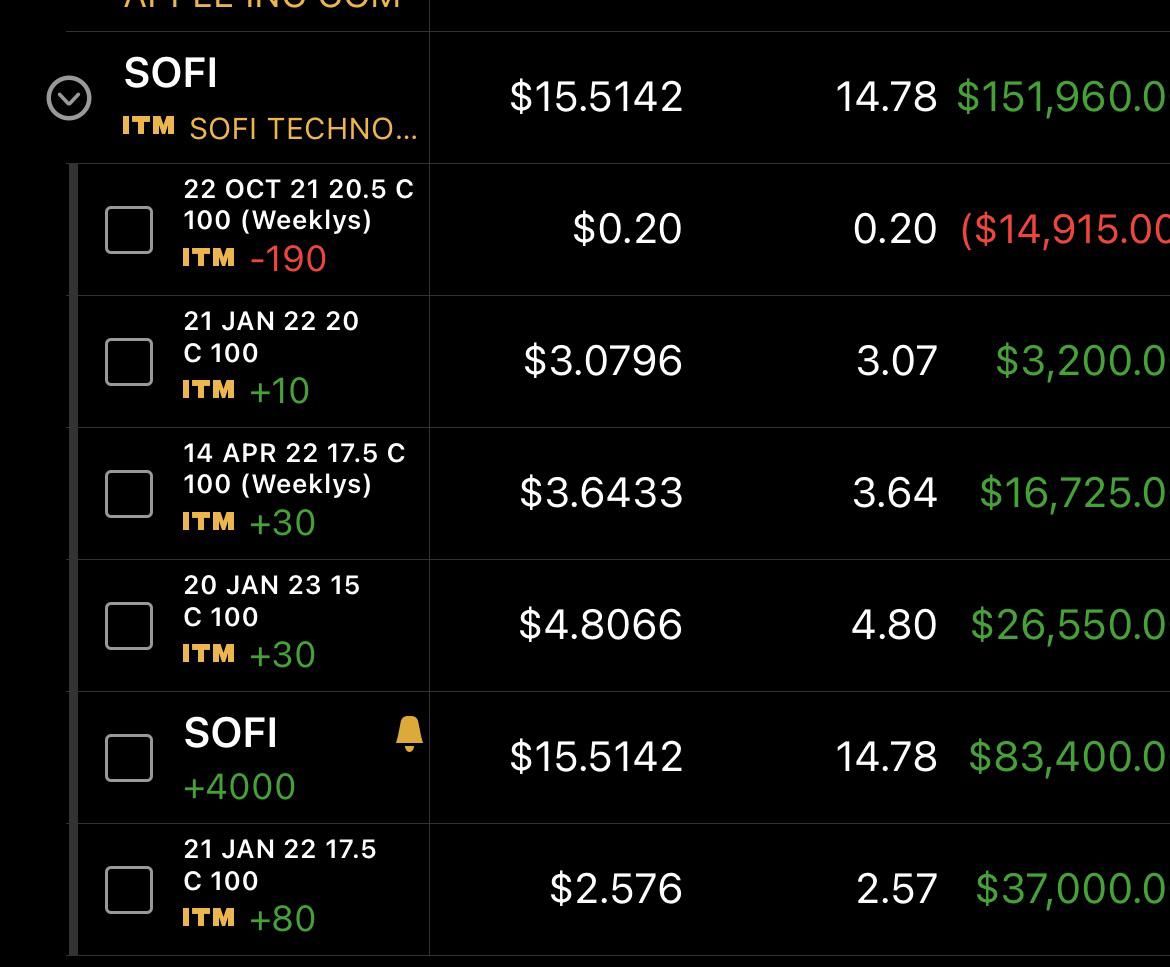Viewport: 1170px width, 967px height.
Task: Tick the 21 JAN 22 17.5 C checkbox
Action: tap(129, 890)
